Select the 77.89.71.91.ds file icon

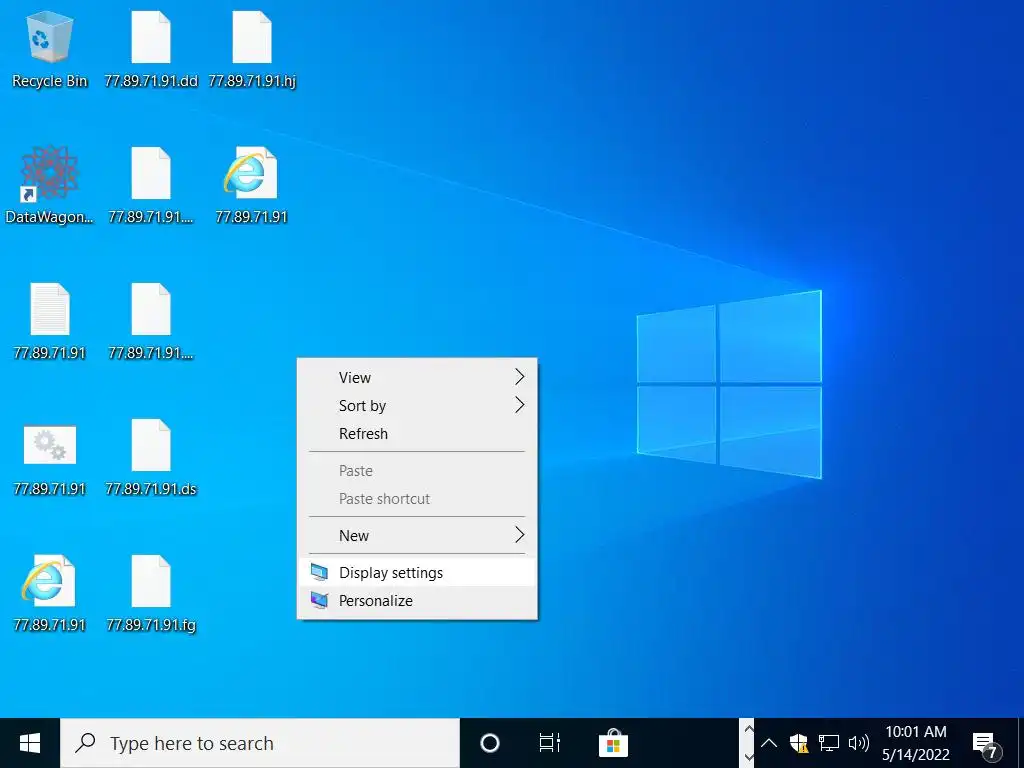click(x=151, y=457)
